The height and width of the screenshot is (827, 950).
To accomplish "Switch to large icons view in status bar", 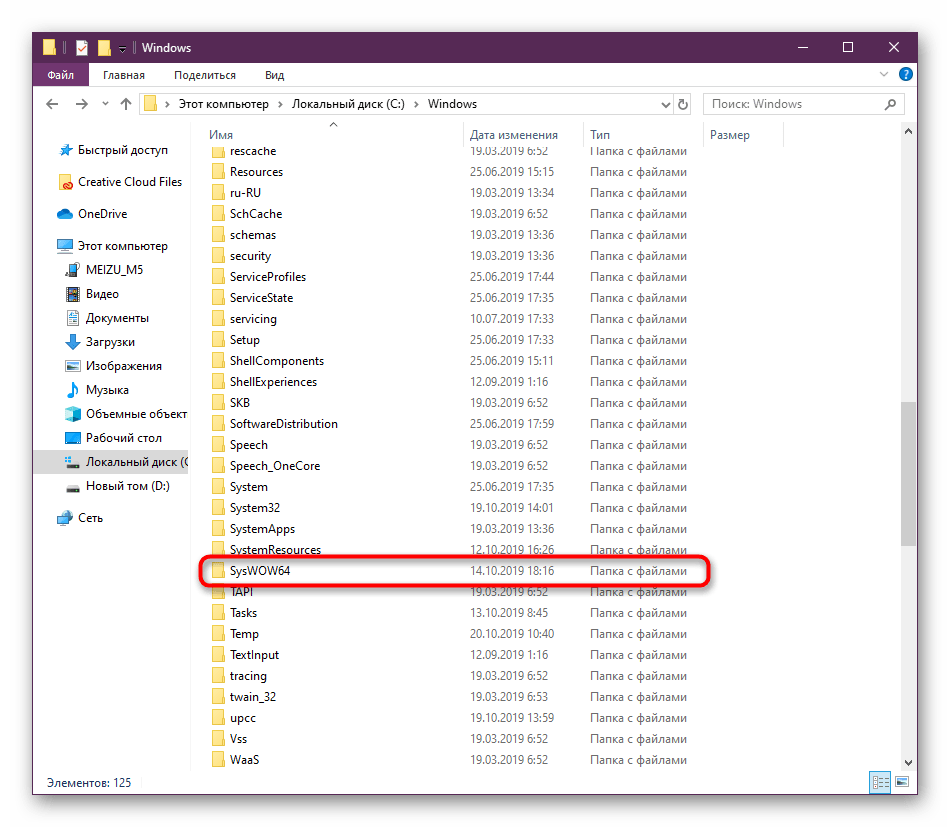I will [901, 782].
